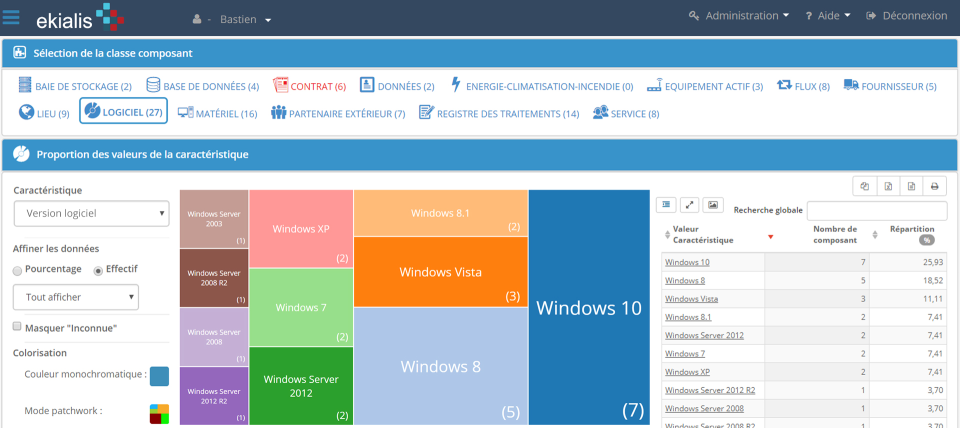Open the Windows Vista table link
The width and height of the screenshot is (960, 428).
click(691, 299)
